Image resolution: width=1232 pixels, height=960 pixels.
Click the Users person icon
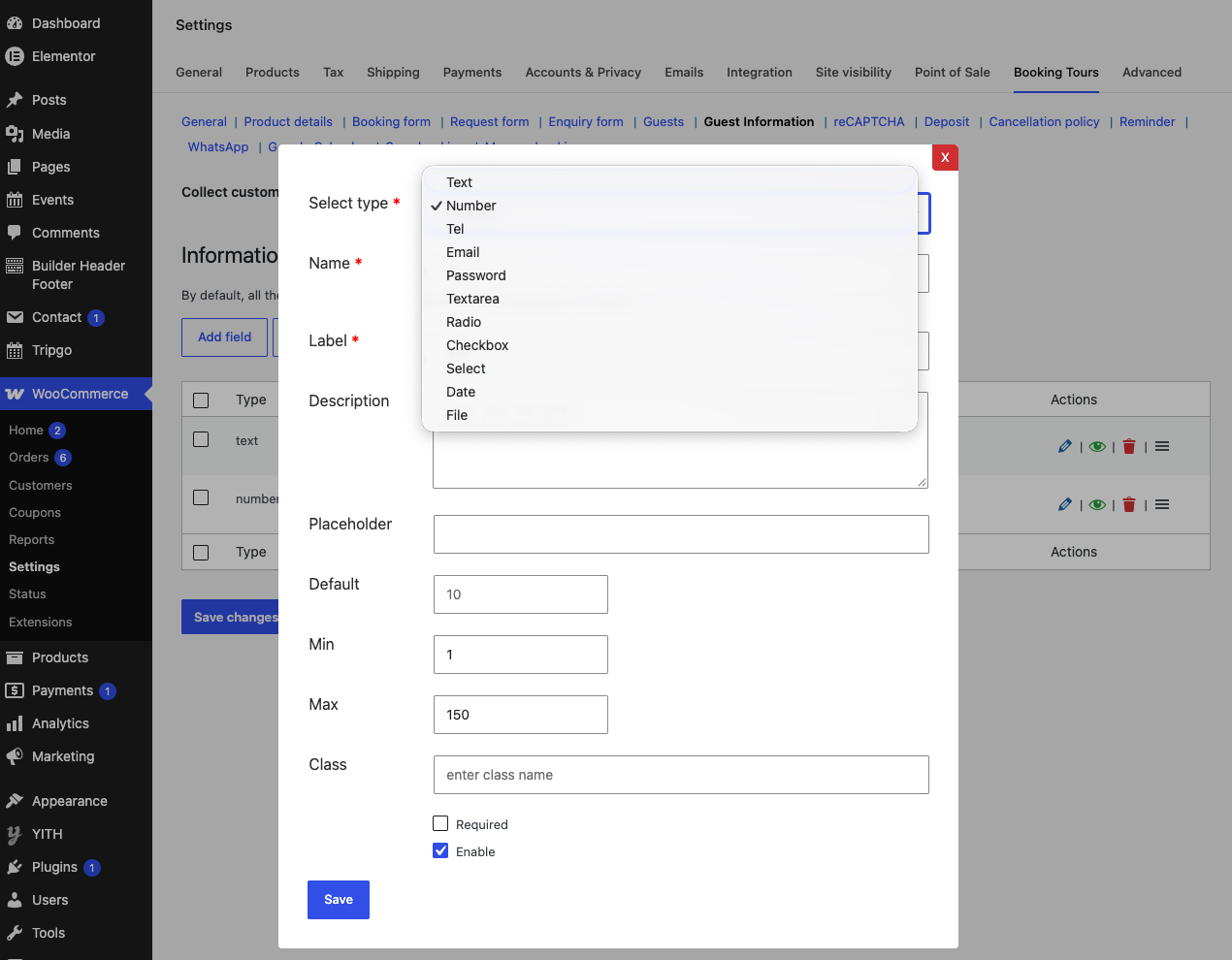pyautogui.click(x=15, y=900)
